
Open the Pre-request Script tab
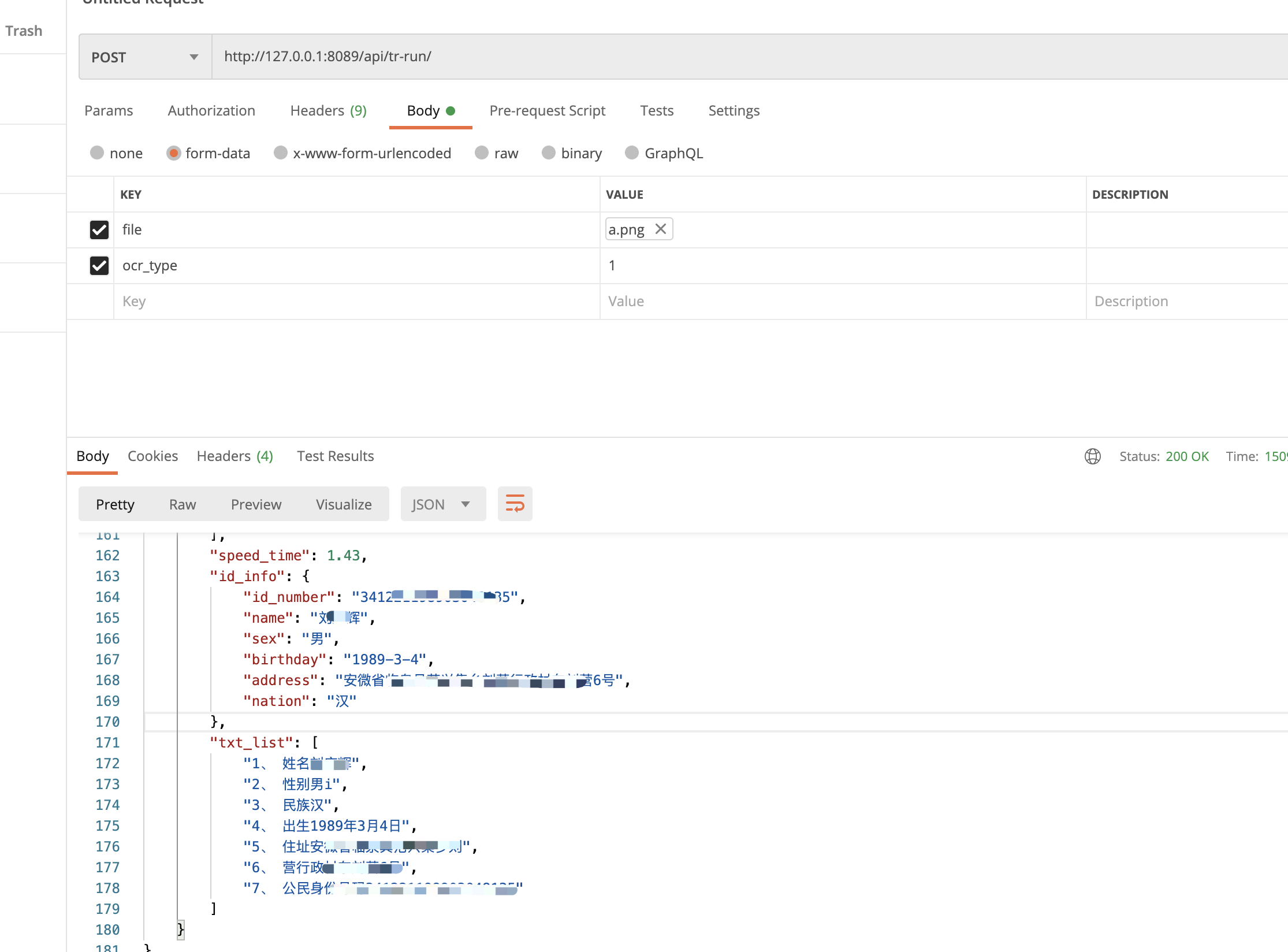[547, 110]
